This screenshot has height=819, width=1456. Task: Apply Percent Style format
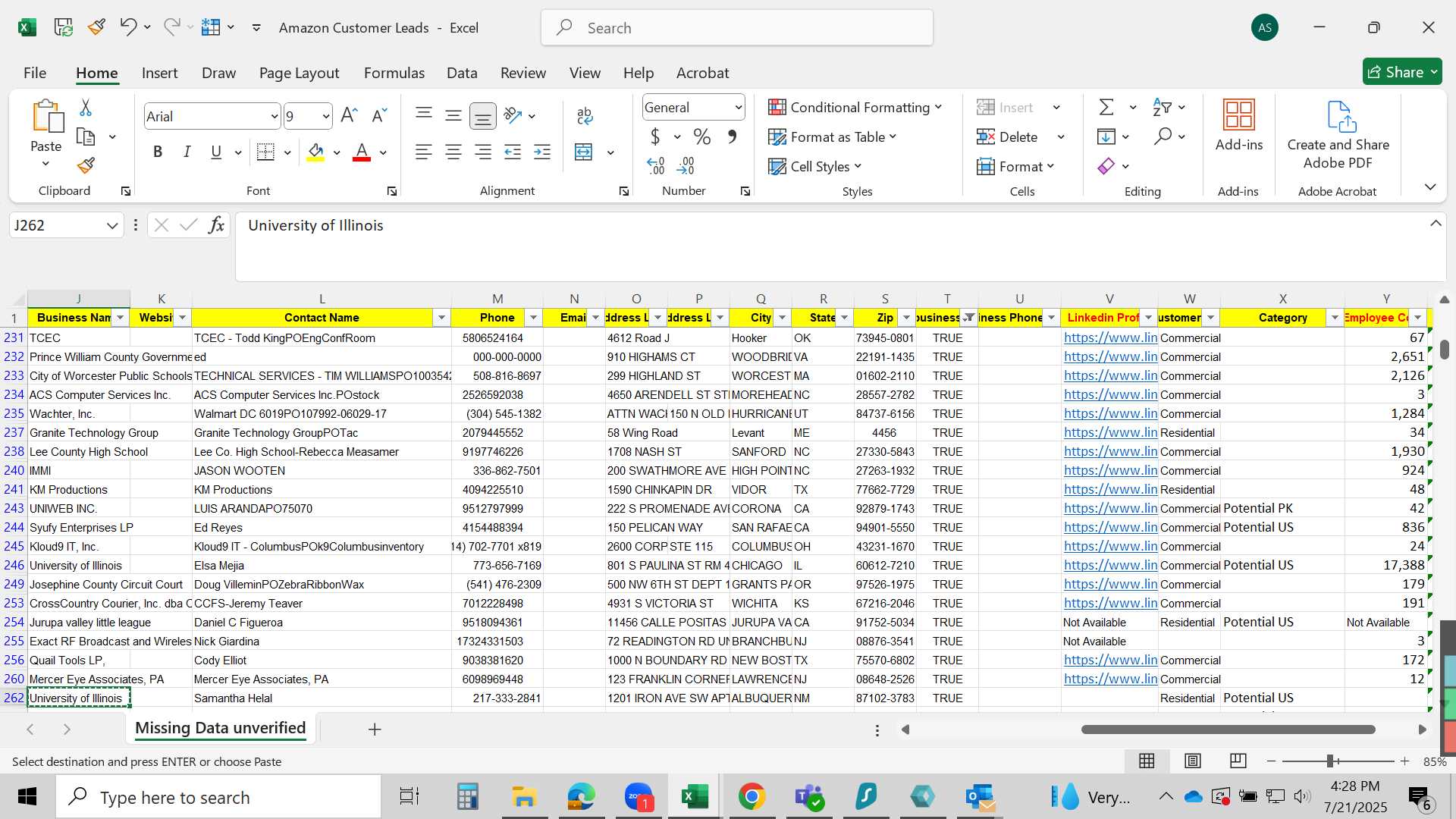click(701, 136)
